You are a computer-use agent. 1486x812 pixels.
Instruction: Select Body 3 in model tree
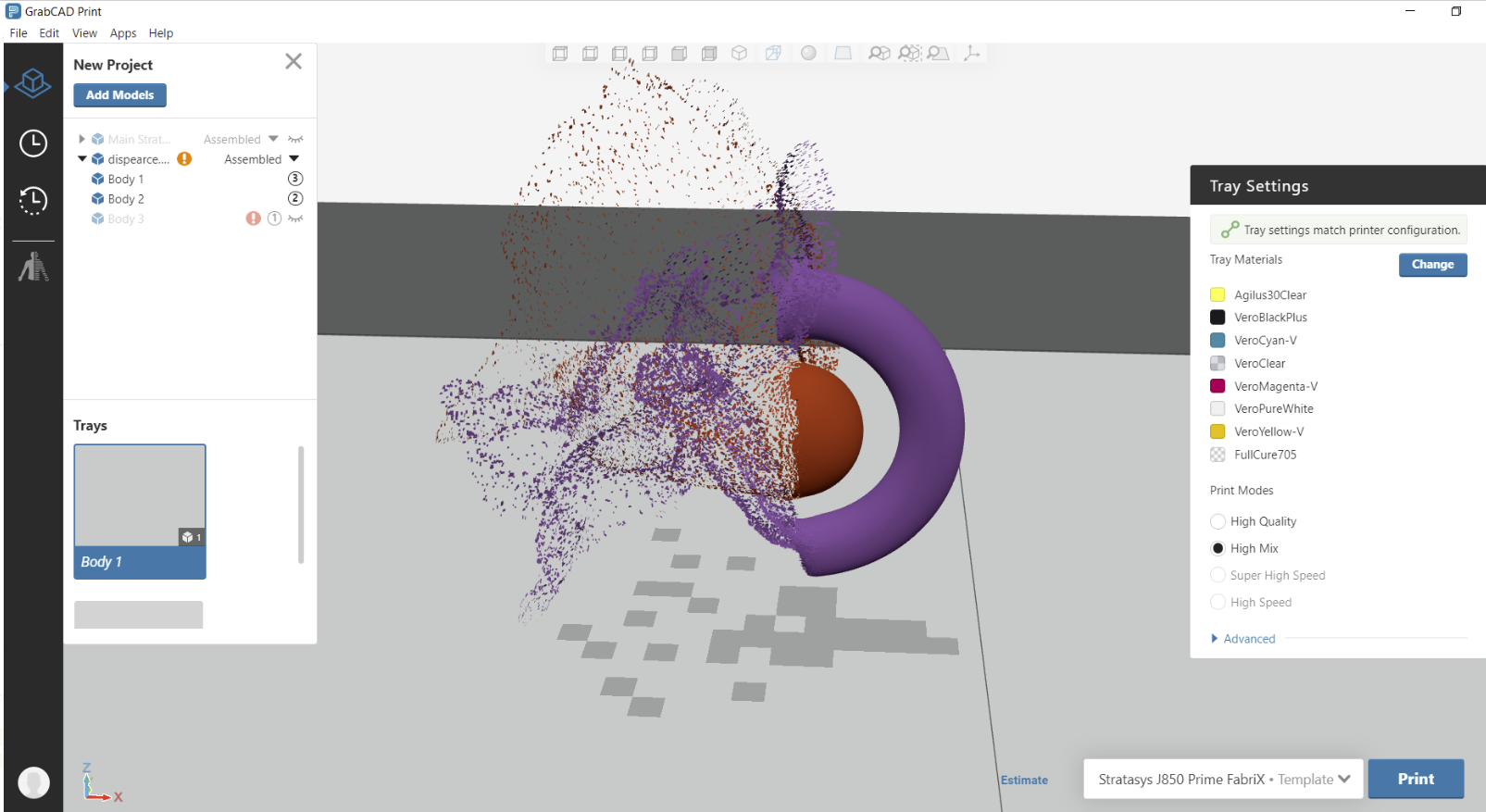coord(126,219)
